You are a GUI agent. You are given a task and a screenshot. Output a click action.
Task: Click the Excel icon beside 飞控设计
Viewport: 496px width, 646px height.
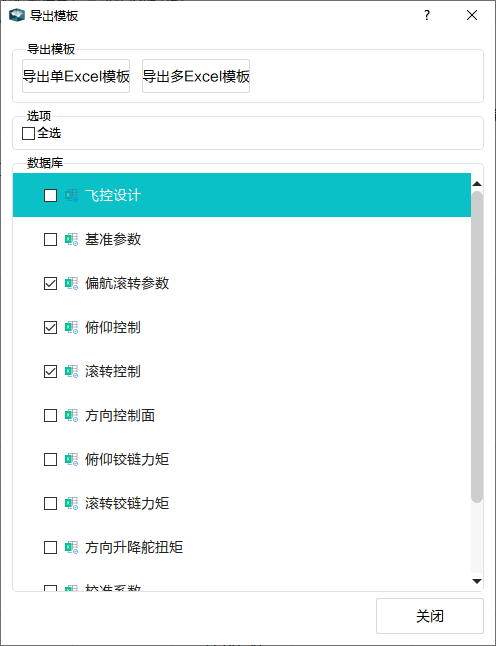pyautogui.click(x=71, y=195)
